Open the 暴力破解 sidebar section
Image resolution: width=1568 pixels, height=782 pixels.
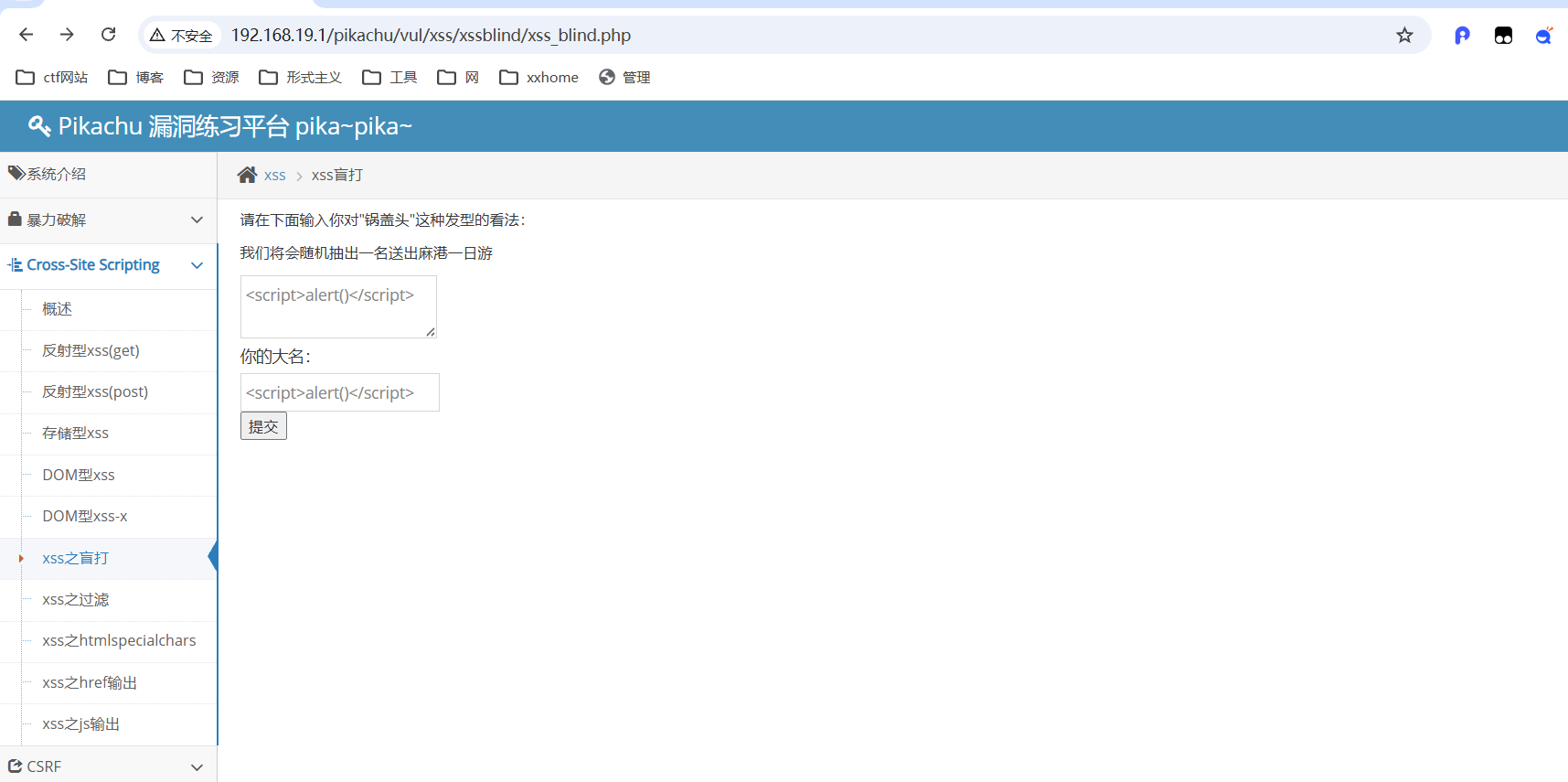(x=109, y=220)
